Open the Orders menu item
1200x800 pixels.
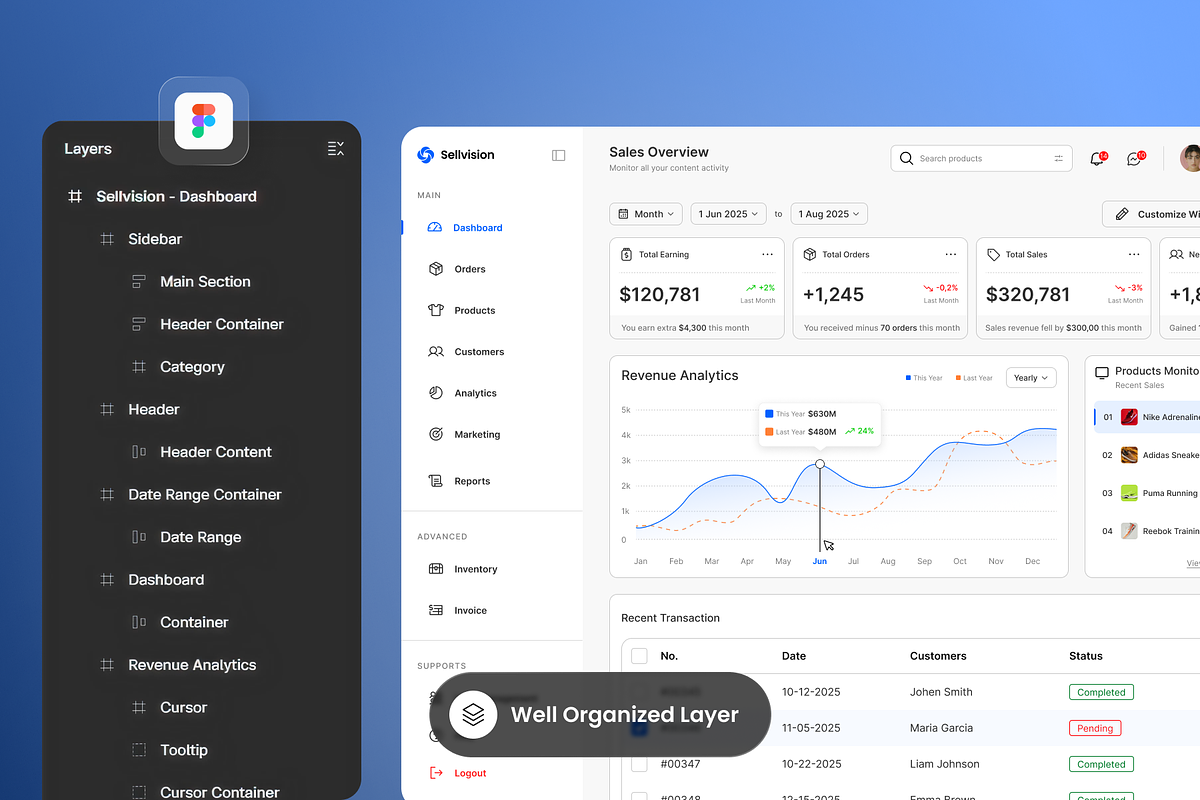[x=470, y=269]
